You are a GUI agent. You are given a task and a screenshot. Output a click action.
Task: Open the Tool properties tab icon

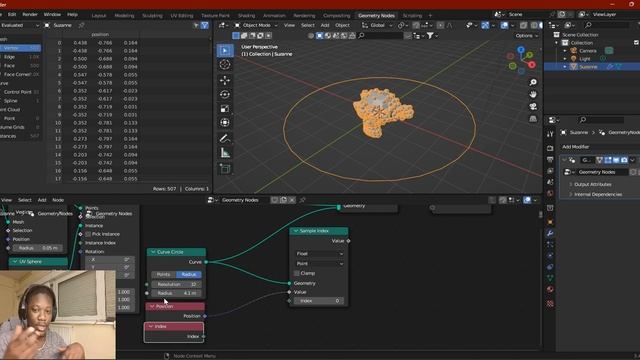click(x=550, y=134)
